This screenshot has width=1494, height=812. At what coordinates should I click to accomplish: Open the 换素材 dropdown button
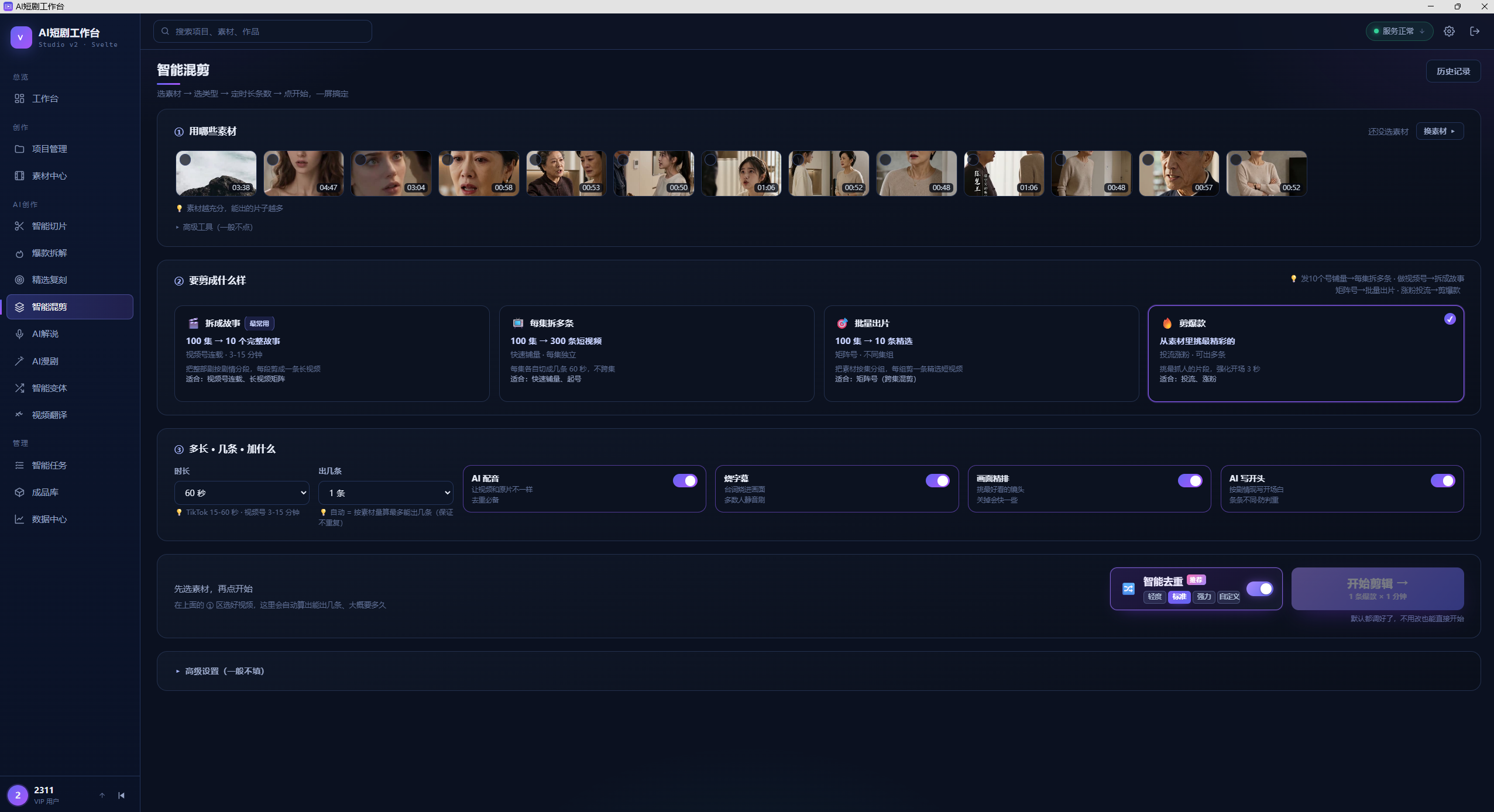point(1440,132)
